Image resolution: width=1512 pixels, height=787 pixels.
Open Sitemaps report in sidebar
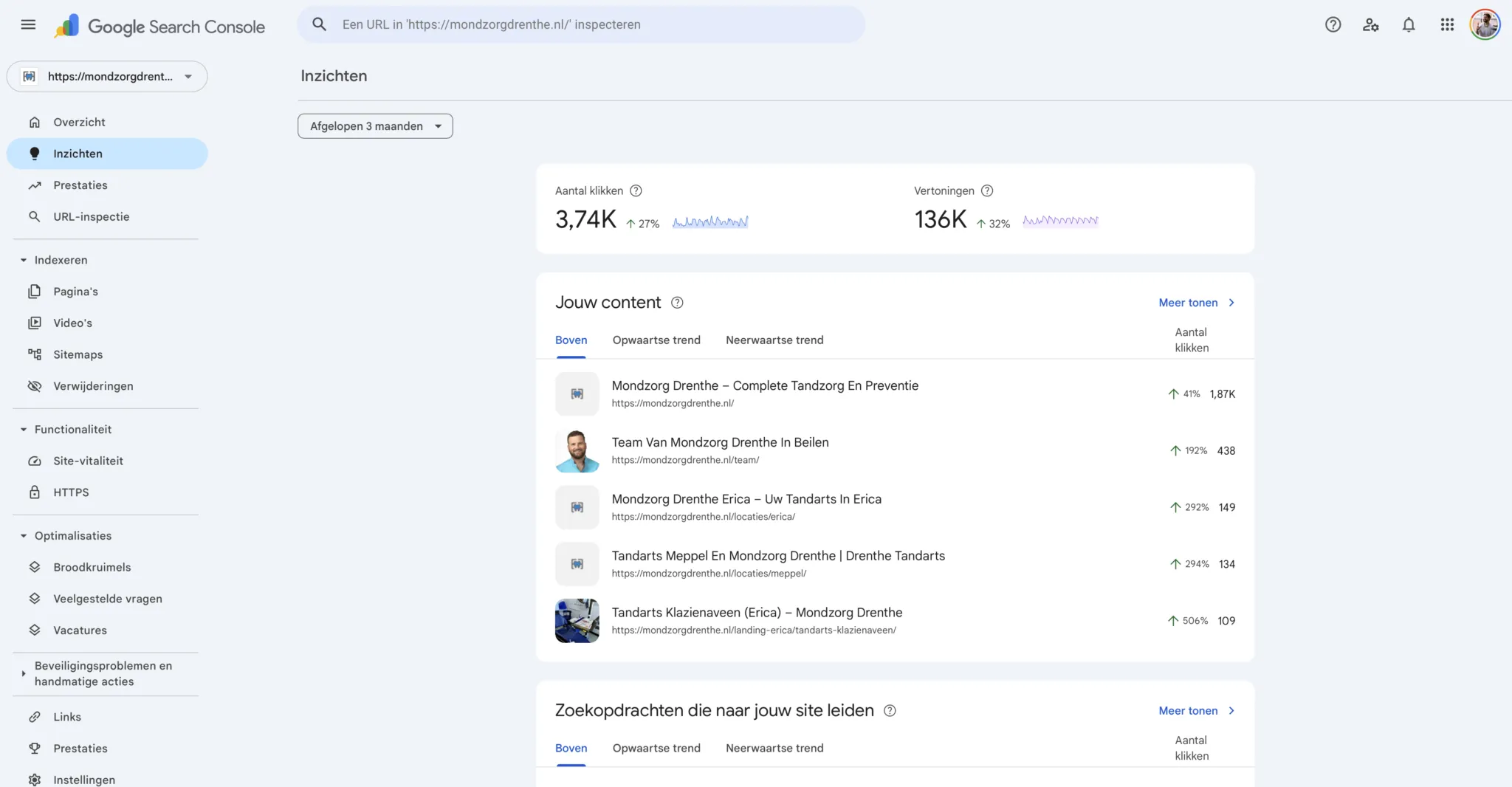click(107, 354)
